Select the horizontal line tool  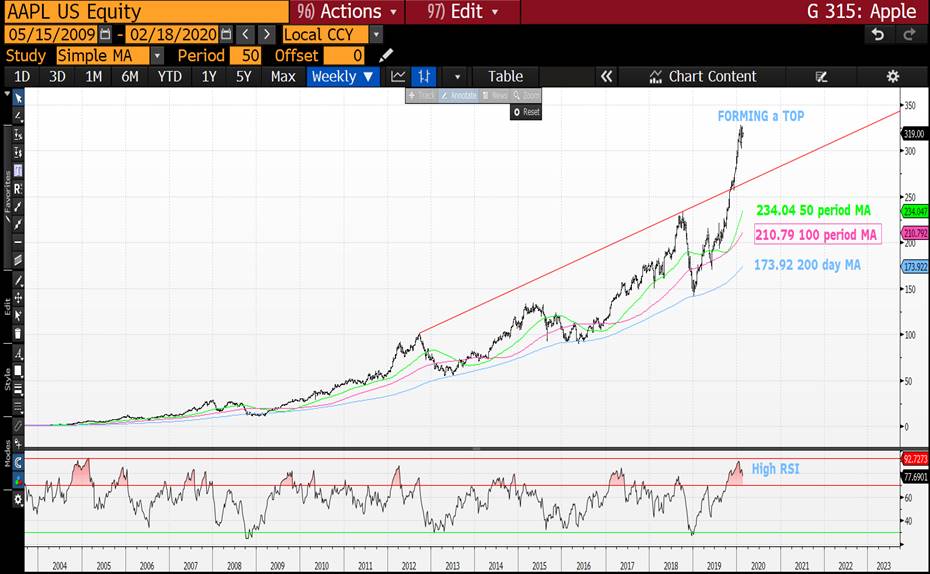pyautogui.click(x=18, y=242)
